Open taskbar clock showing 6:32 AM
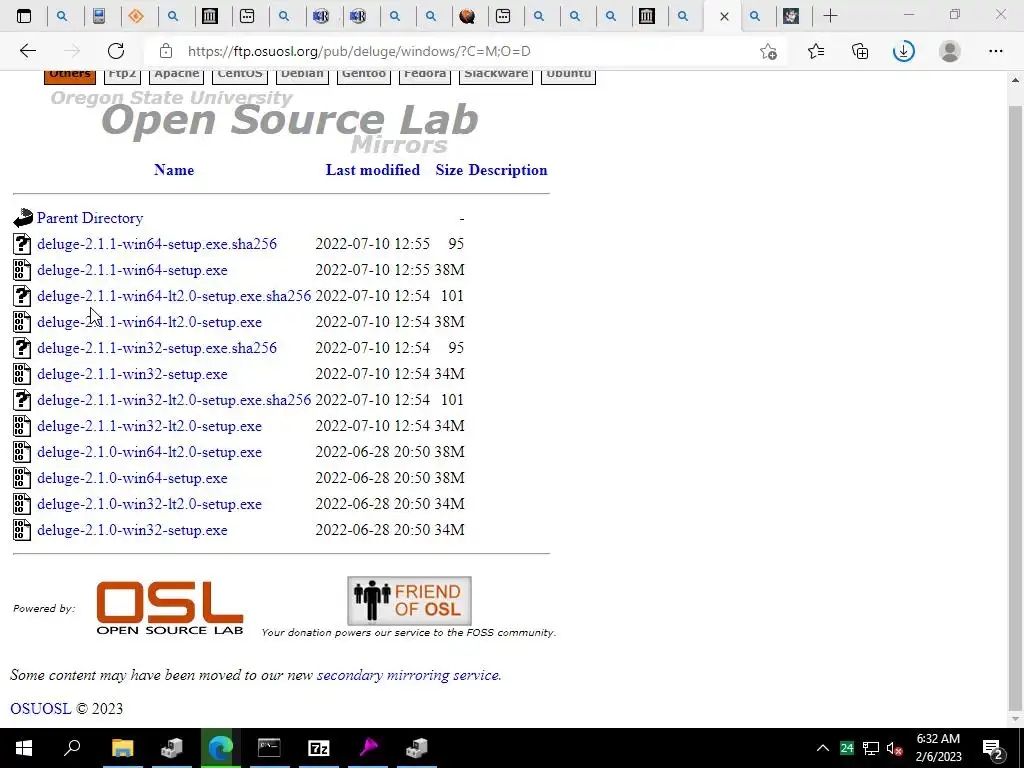Image resolution: width=1024 pixels, height=768 pixels. click(938, 748)
